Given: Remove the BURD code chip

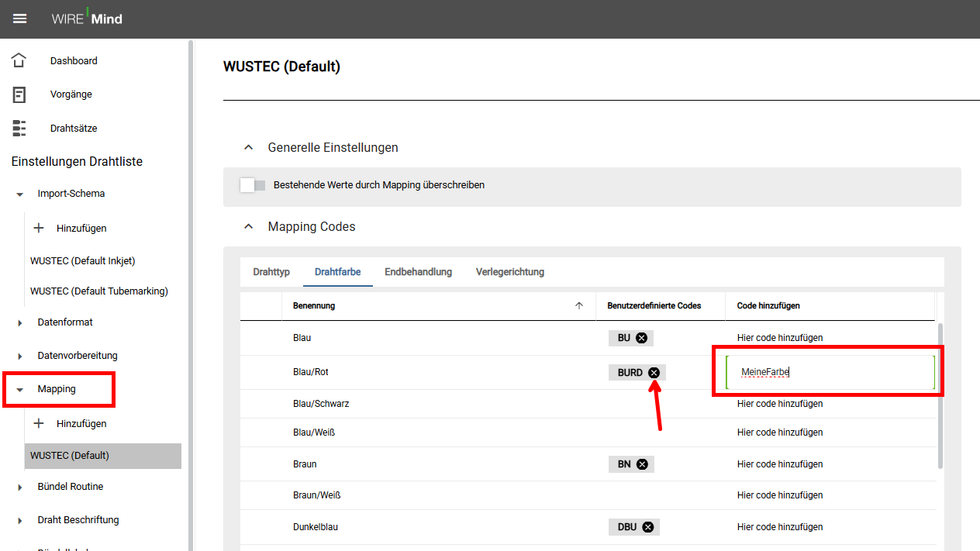Looking at the screenshot, I should point(654,372).
